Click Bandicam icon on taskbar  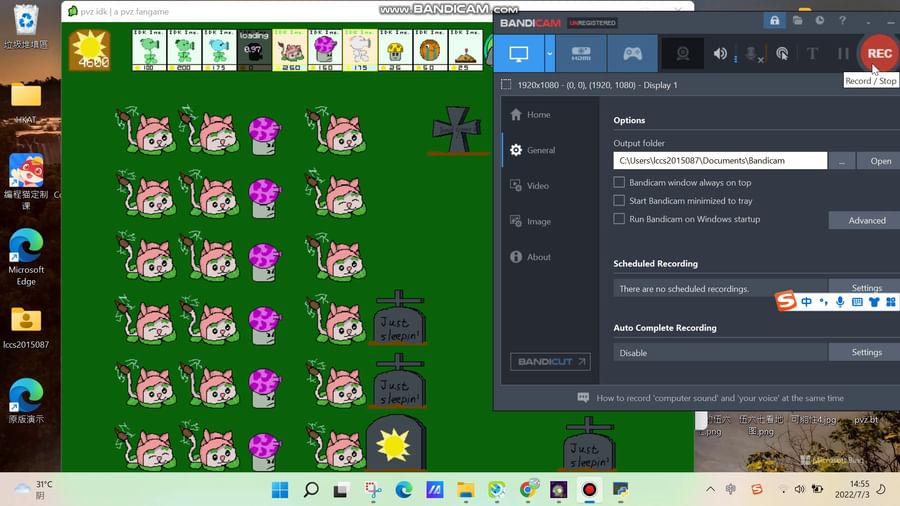tap(589, 490)
